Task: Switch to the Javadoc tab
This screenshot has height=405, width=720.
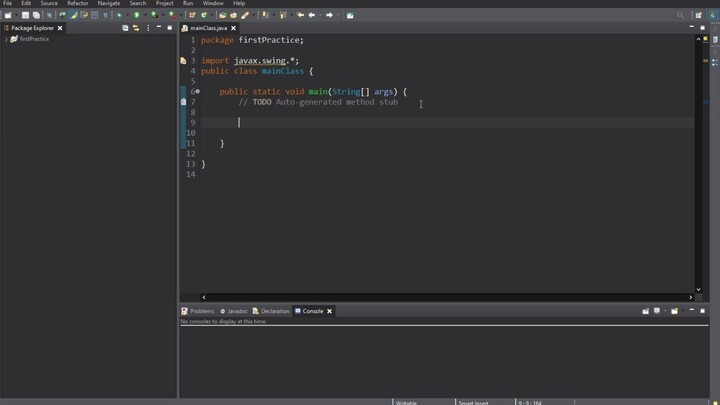Action: [234, 311]
